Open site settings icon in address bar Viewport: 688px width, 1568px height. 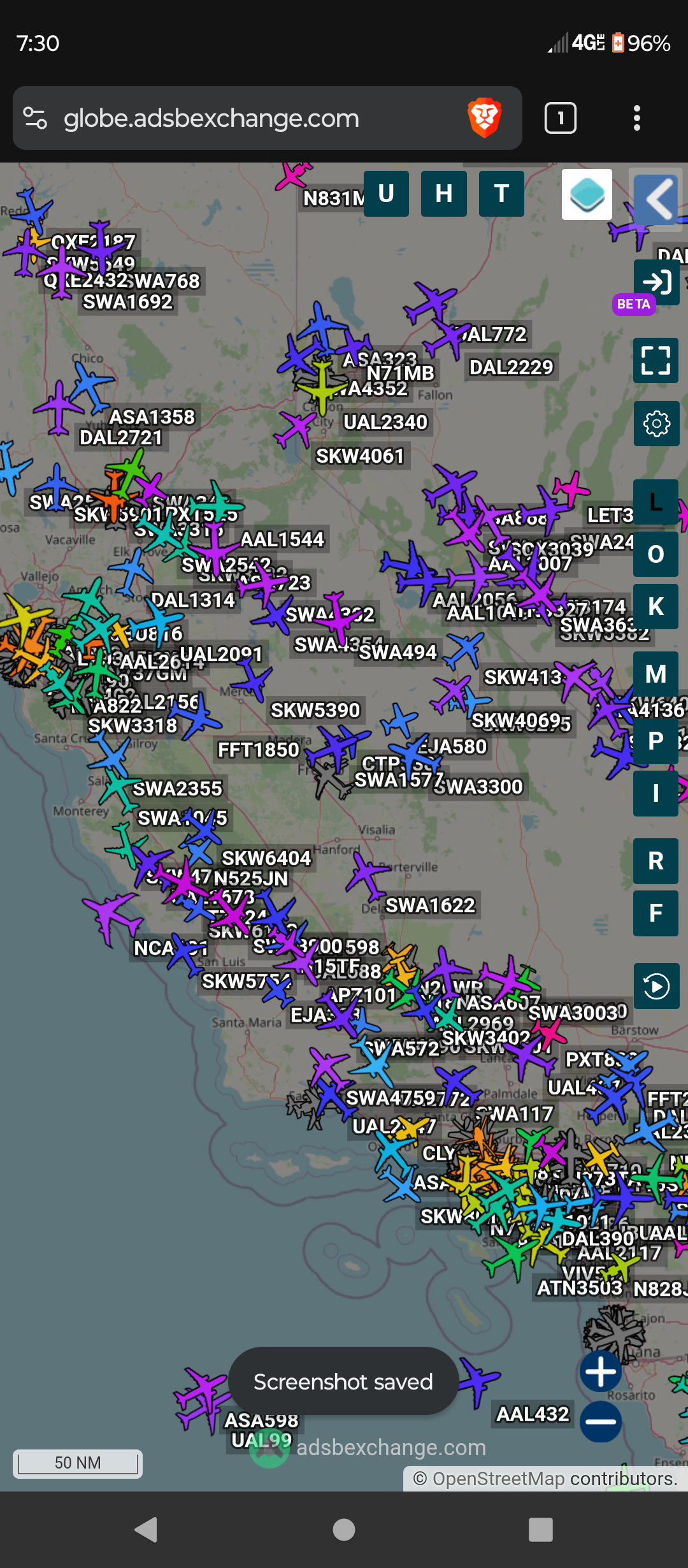point(35,118)
